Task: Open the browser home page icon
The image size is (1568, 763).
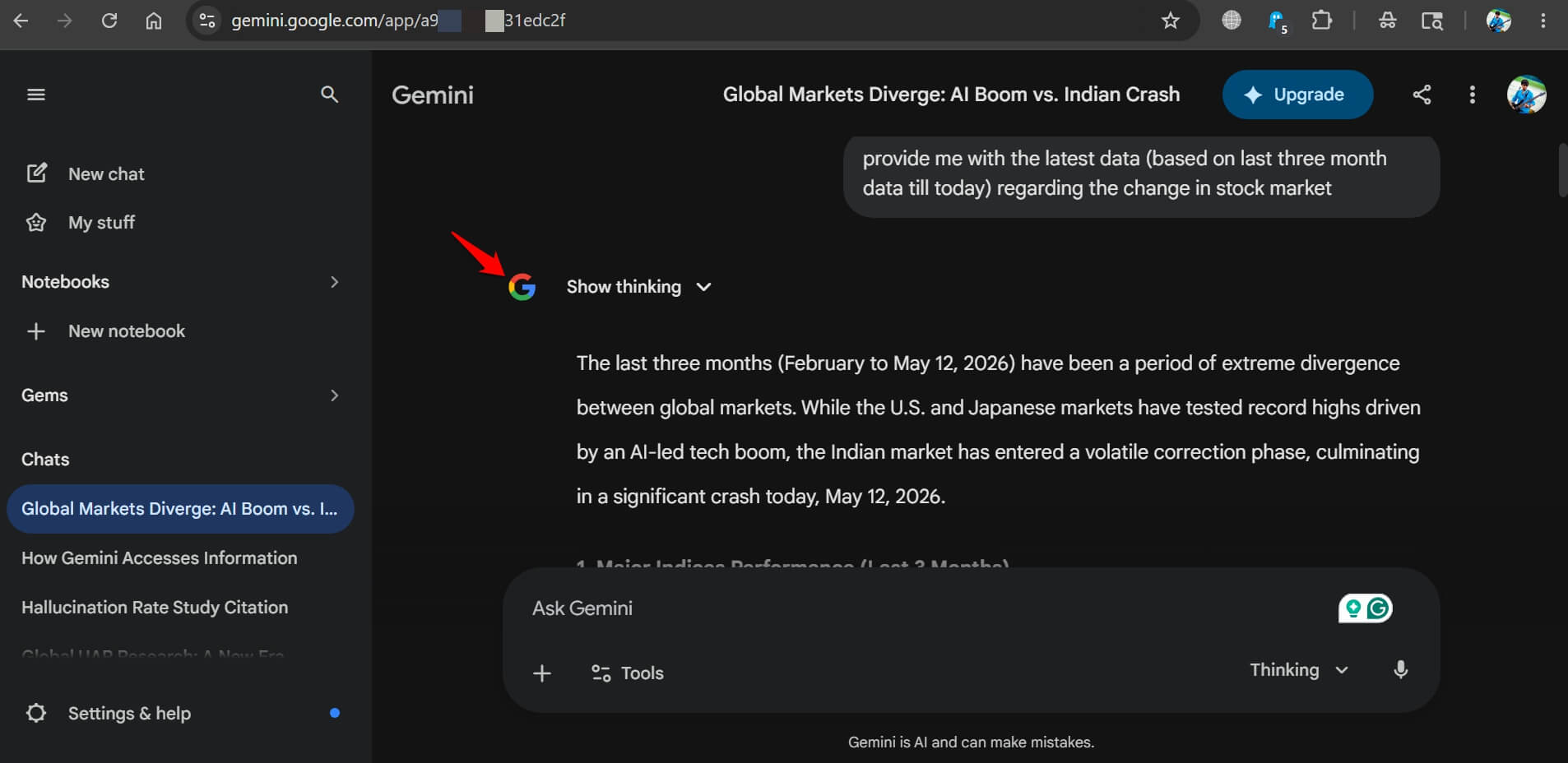Action: tap(154, 21)
